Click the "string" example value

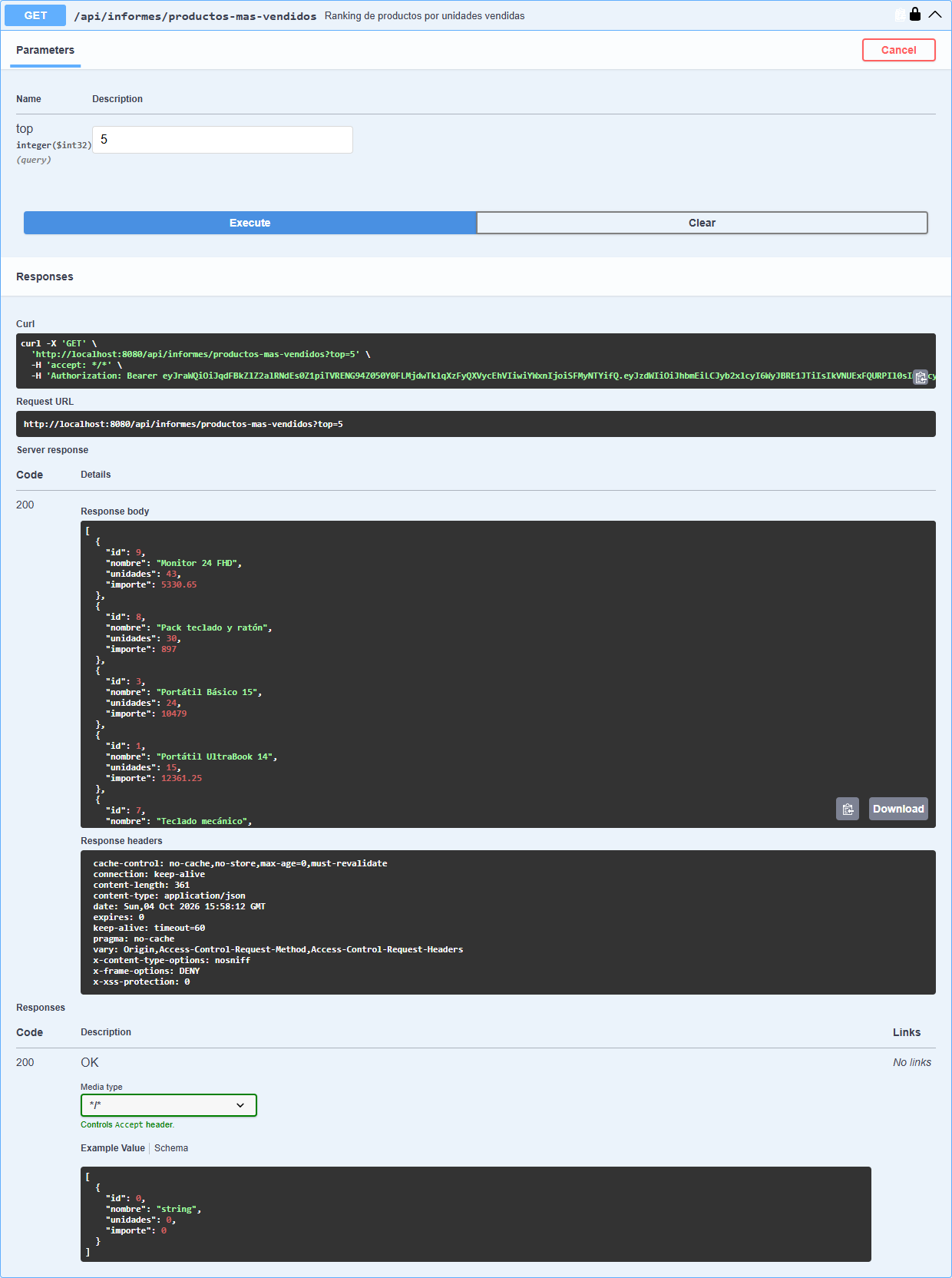point(177,1209)
